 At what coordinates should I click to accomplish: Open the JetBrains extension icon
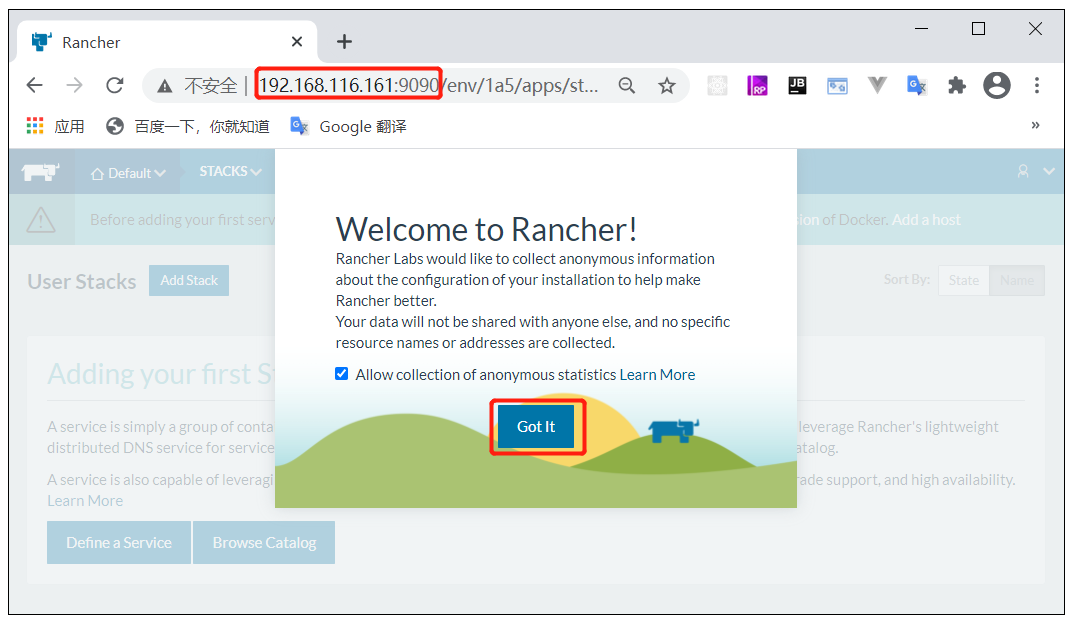(797, 86)
